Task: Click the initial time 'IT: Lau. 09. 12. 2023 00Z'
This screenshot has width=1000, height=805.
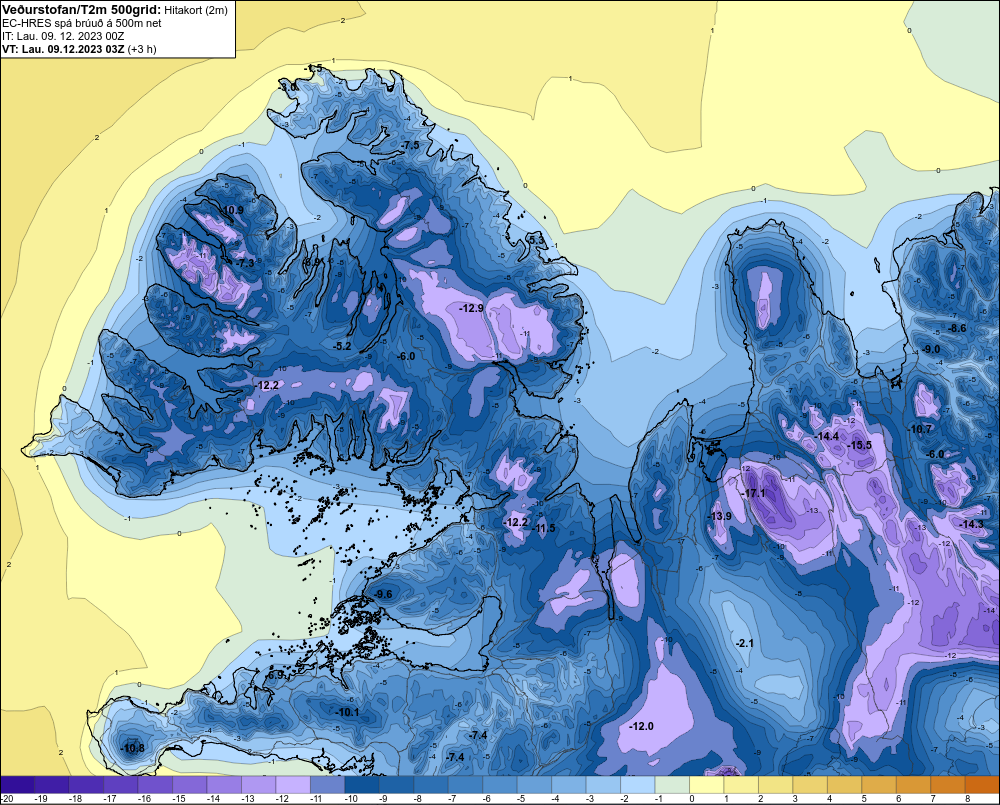Action: click(63, 36)
